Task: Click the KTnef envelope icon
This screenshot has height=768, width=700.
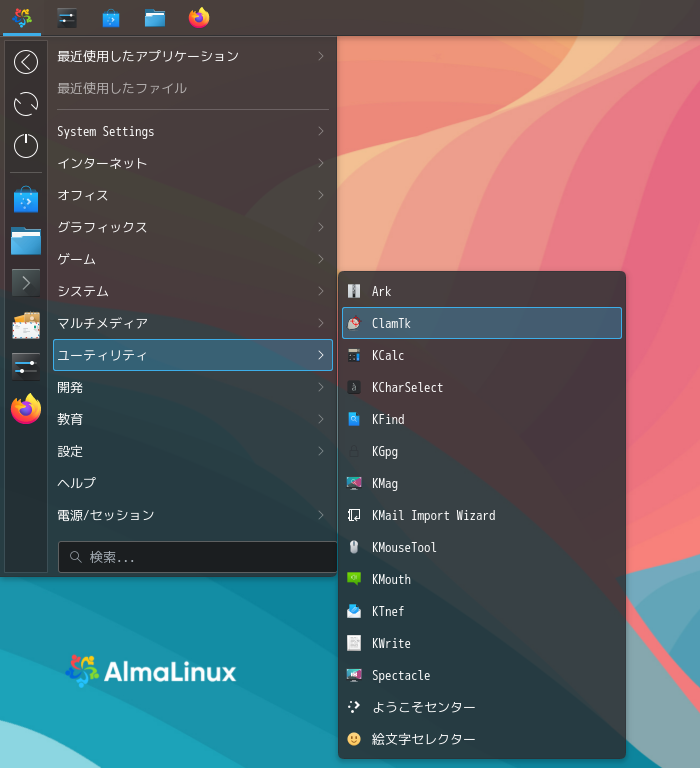Action: [354, 611]
